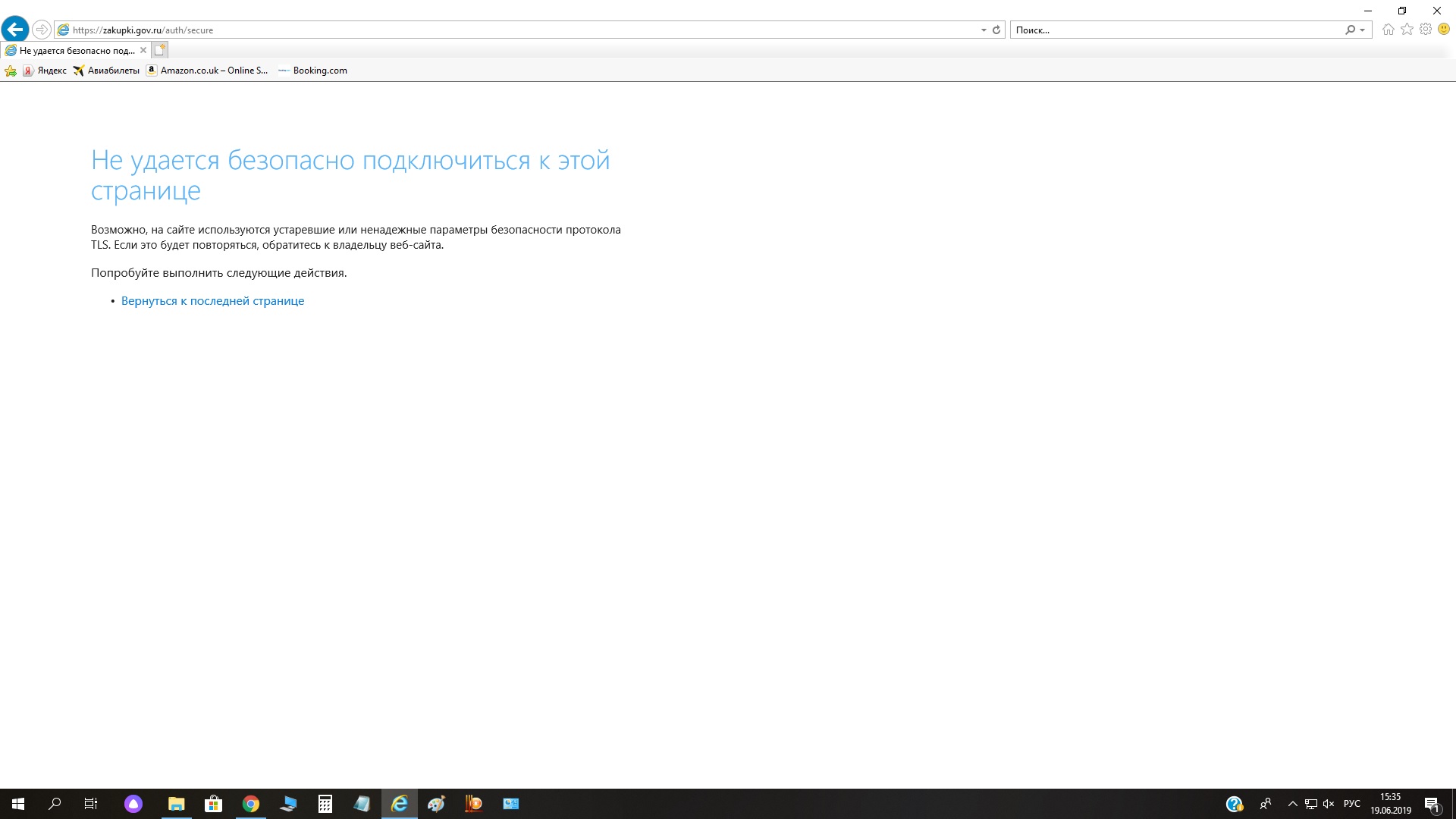Open the Home page icon
1456x819 pixels.
click(1388, 30)
